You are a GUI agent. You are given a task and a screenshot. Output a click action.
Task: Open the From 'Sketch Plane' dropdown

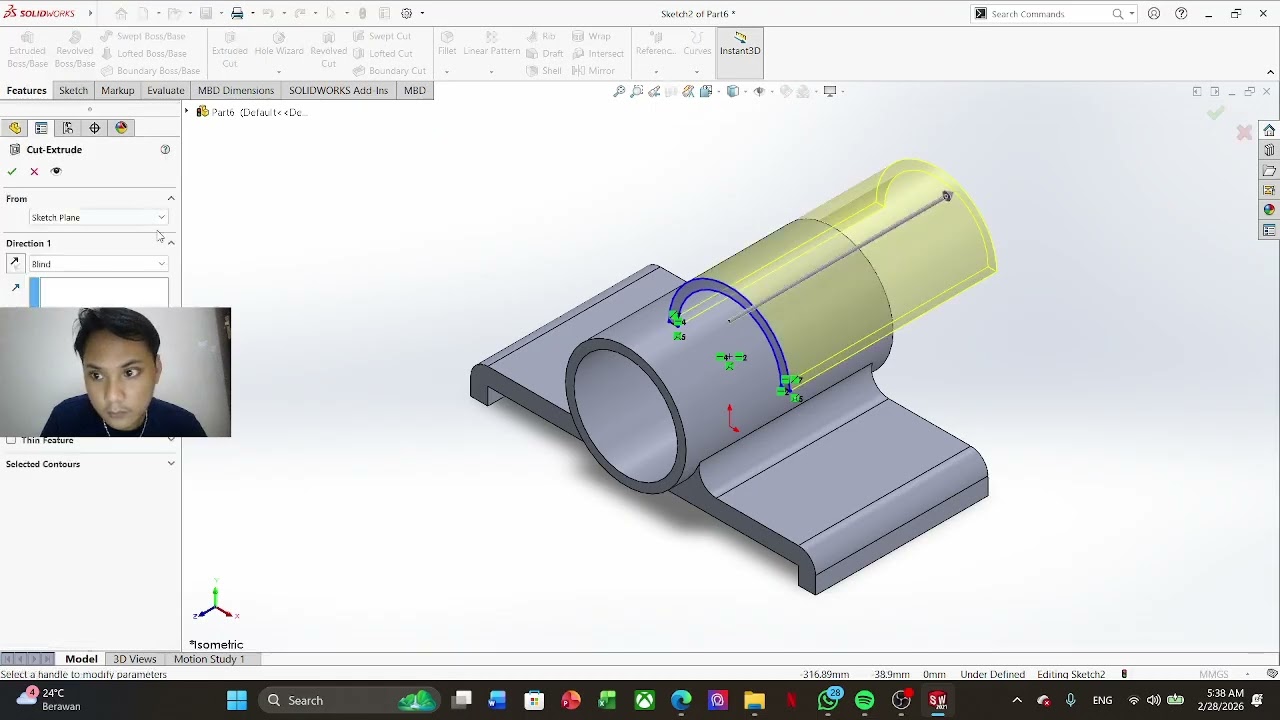(x=98, y=217)
